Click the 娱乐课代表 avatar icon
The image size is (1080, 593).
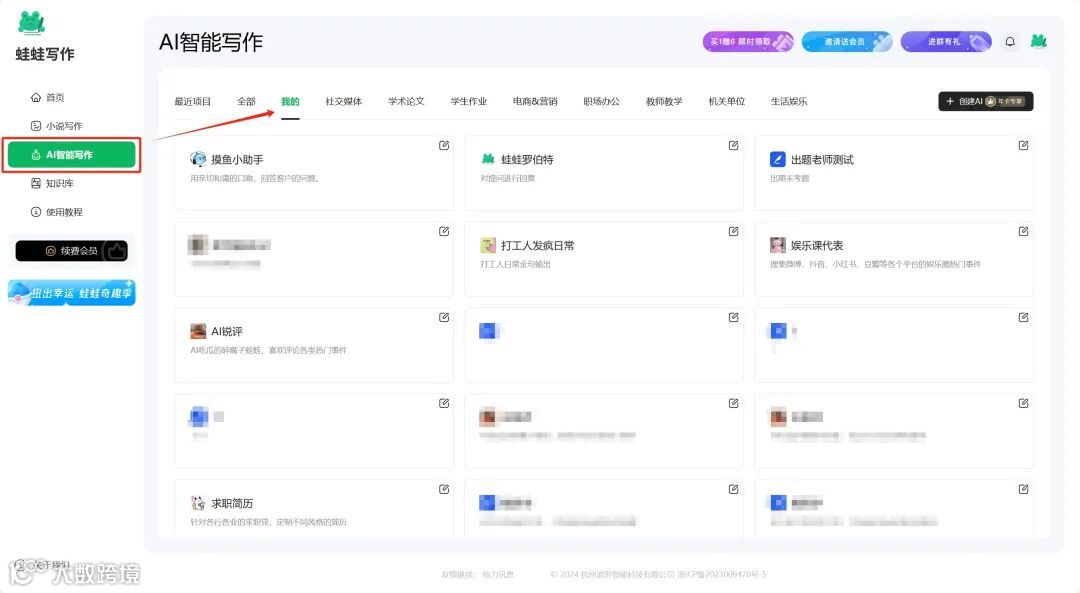click(778, 245)
